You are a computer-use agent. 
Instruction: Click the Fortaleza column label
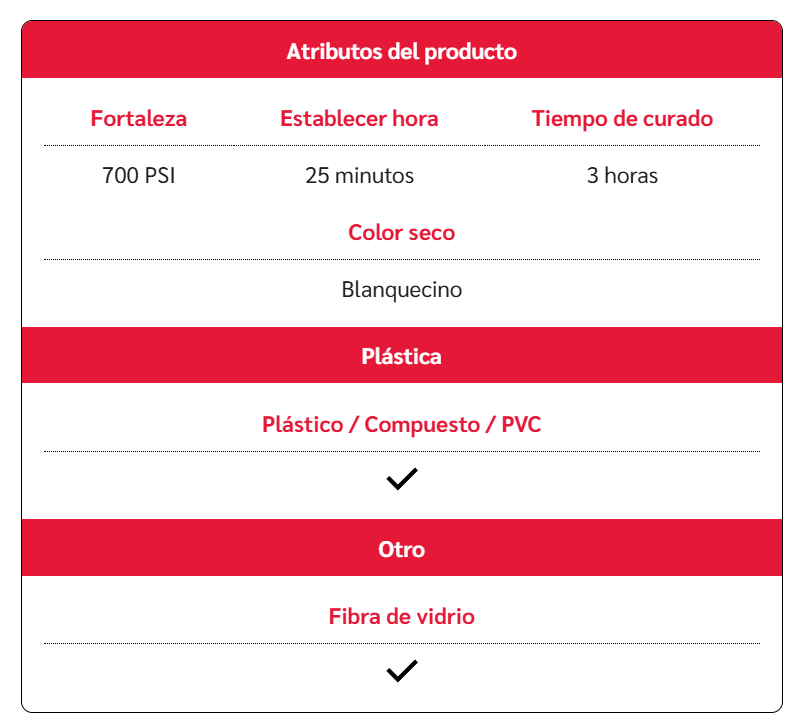click(x=138, y=118)
